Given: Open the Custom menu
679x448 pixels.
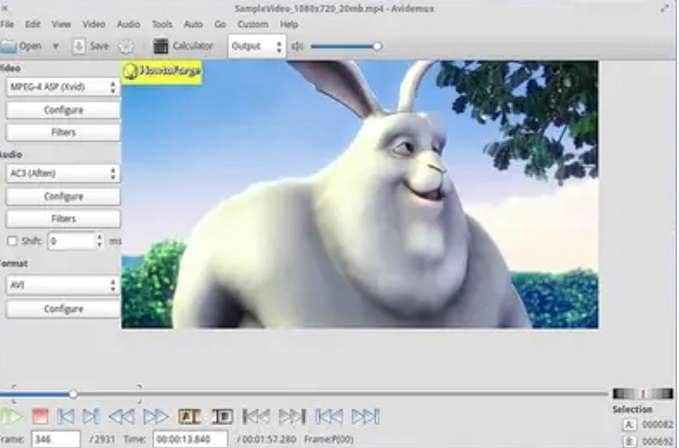Looking at the screenshot, I should pos(253,24).
